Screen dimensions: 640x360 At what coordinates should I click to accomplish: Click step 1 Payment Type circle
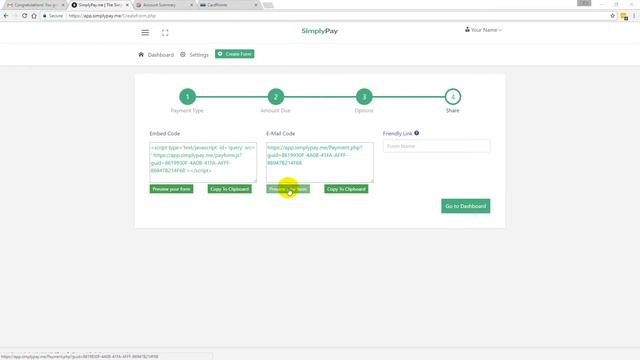tap(187, 97)
